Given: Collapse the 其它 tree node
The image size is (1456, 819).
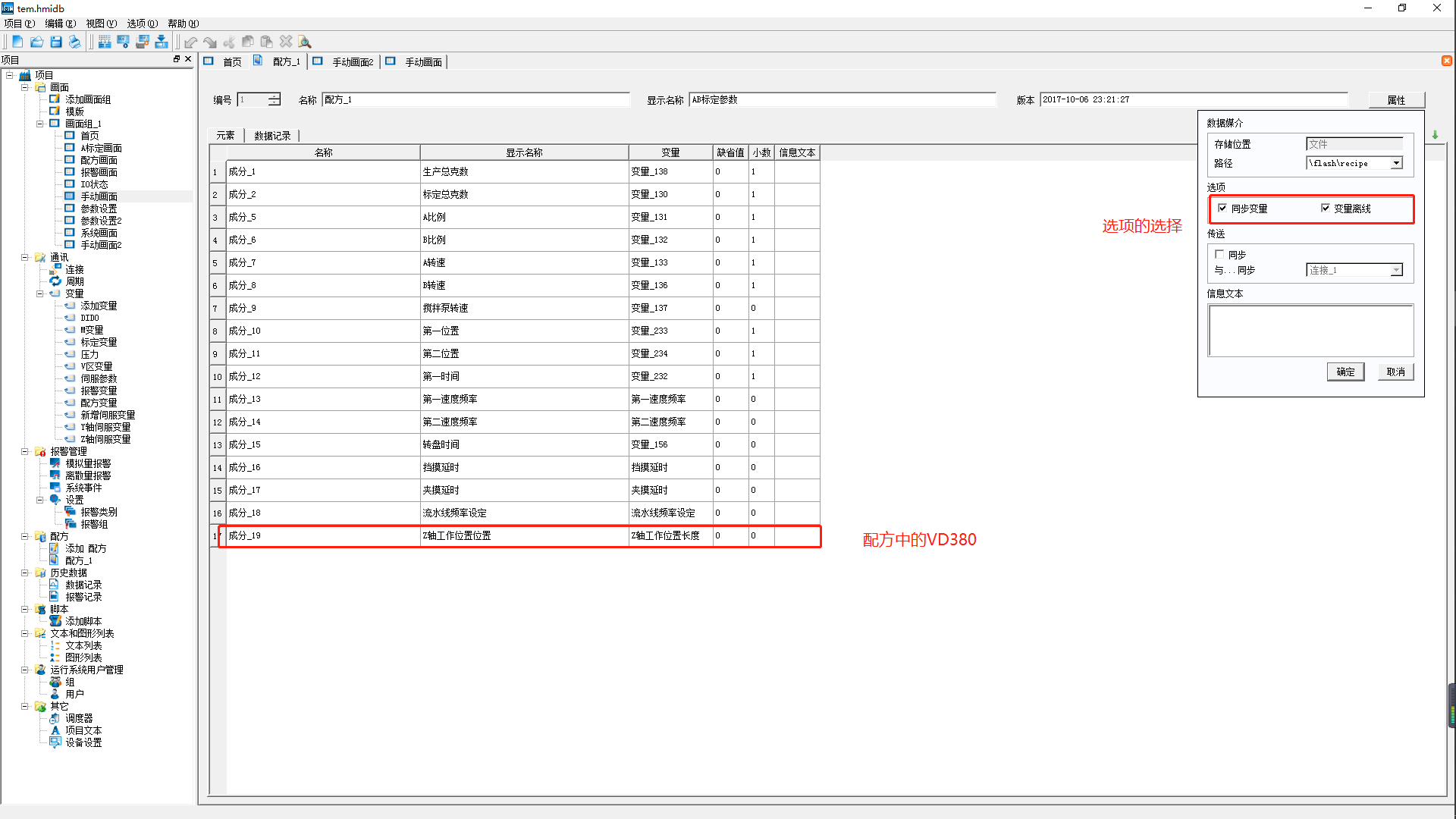Looking at the screenshot, I should tap(24, 706).
